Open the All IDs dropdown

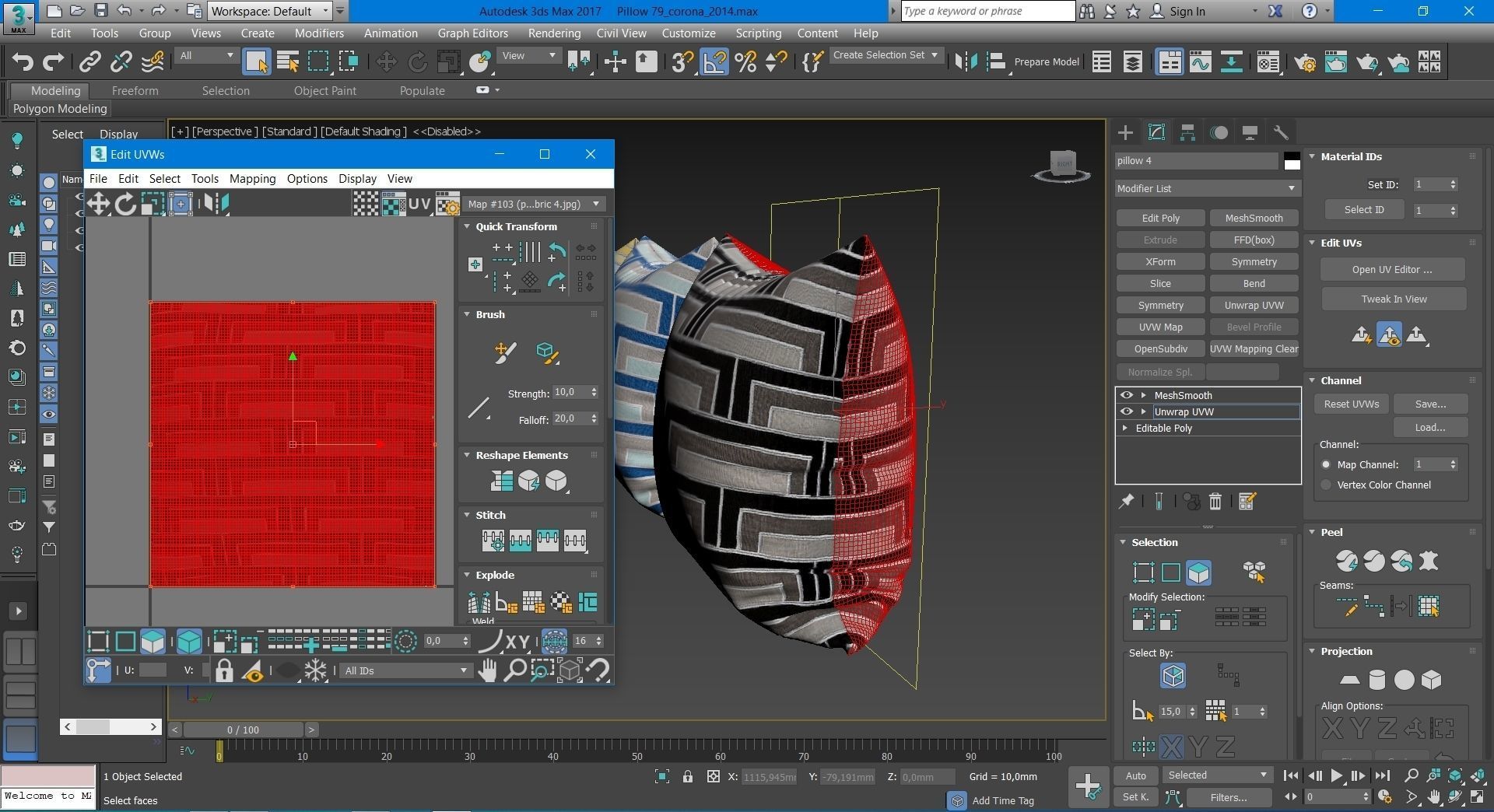point(405,670)
